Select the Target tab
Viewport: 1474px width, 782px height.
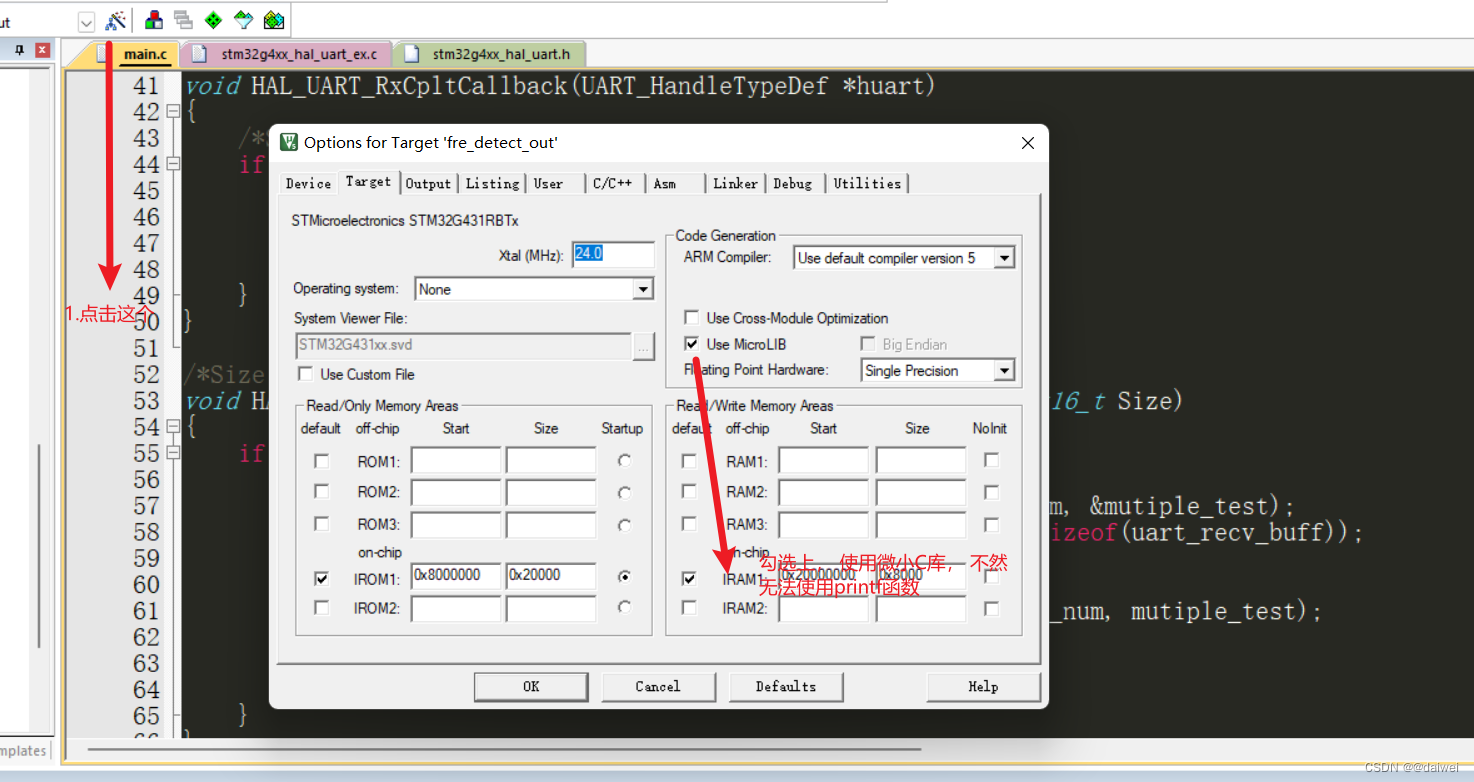(x=368, y=182)
